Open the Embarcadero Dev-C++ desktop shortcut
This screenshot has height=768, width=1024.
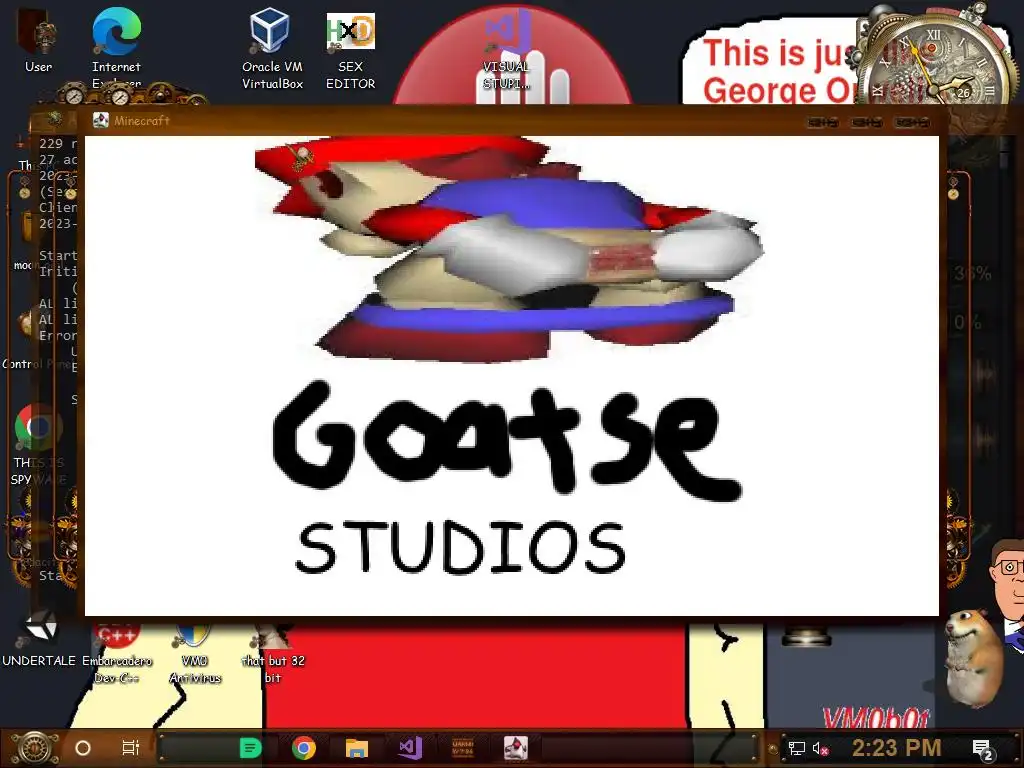117,653
